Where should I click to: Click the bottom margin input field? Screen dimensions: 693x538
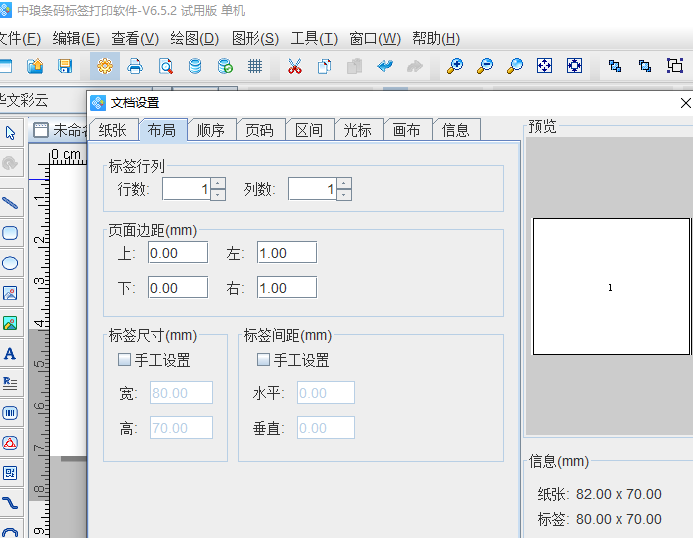[178, 287]
